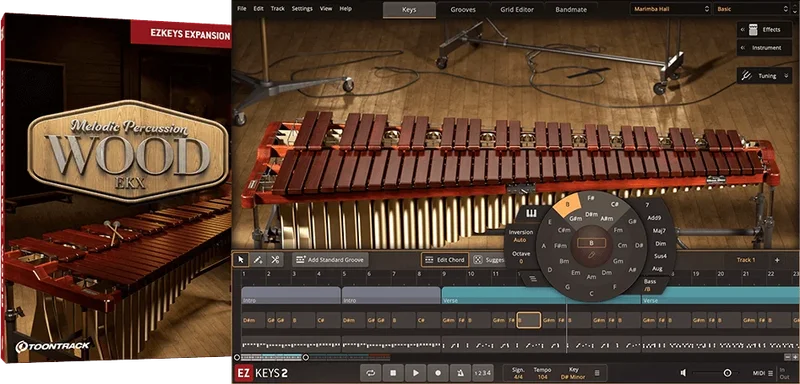Click Add Standard Groove button
The width and height of the screenshot is (800, 384).
coord(330,260)
